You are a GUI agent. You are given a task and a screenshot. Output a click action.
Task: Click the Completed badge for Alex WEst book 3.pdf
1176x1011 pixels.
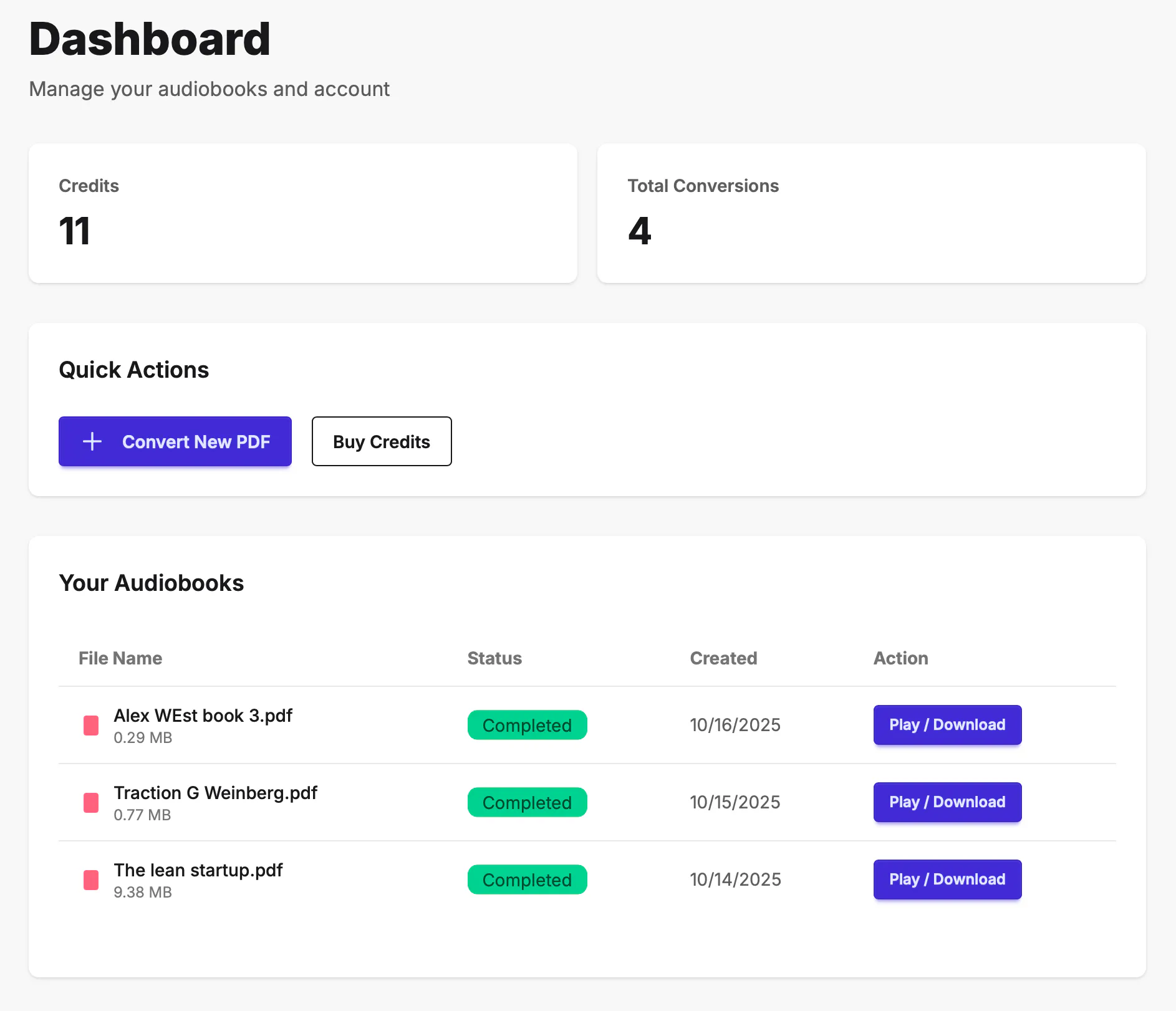pyautogui.click(x=528, y=725)
